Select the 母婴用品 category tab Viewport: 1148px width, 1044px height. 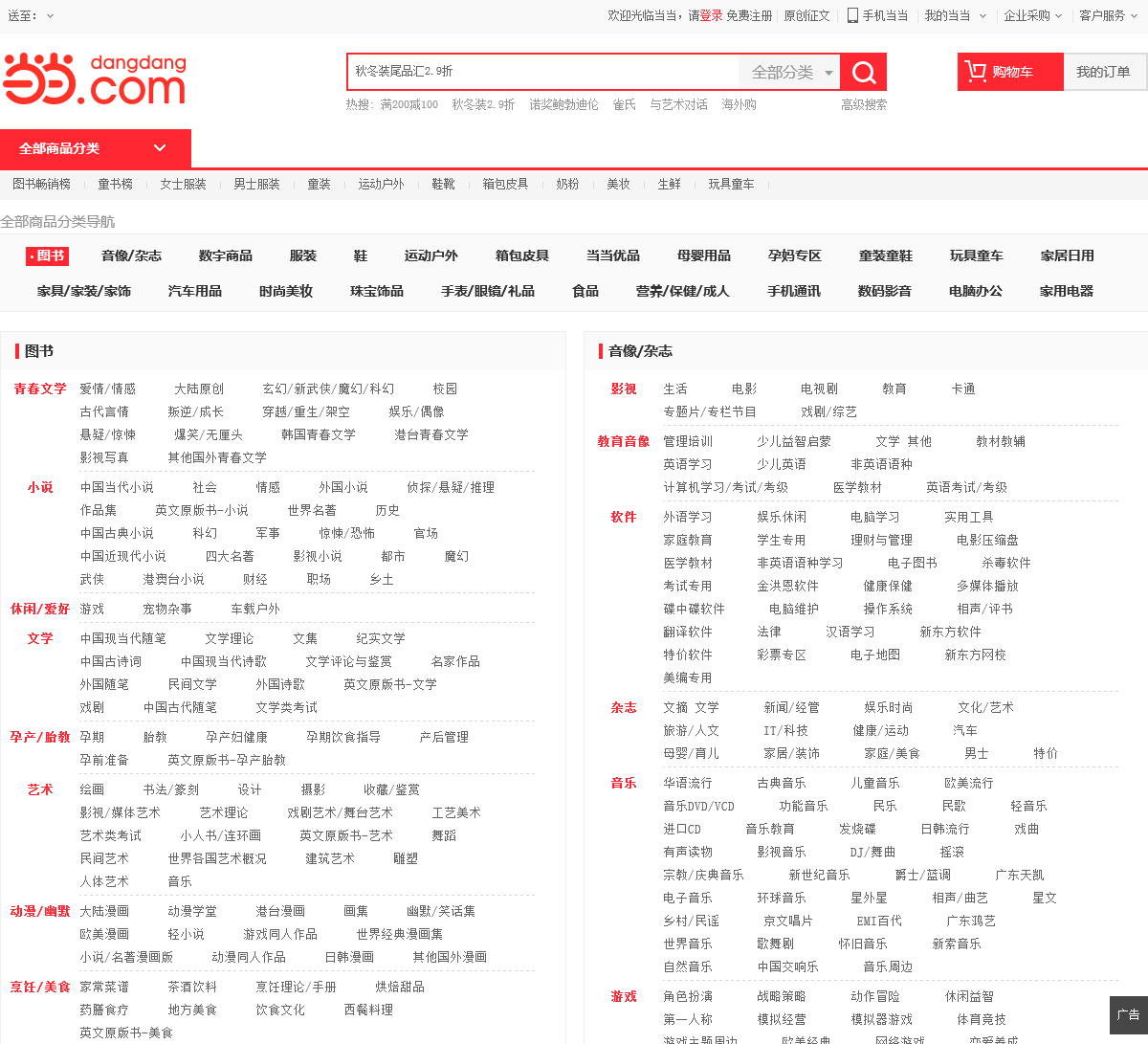pyautogui.click(x=704, y=255)
